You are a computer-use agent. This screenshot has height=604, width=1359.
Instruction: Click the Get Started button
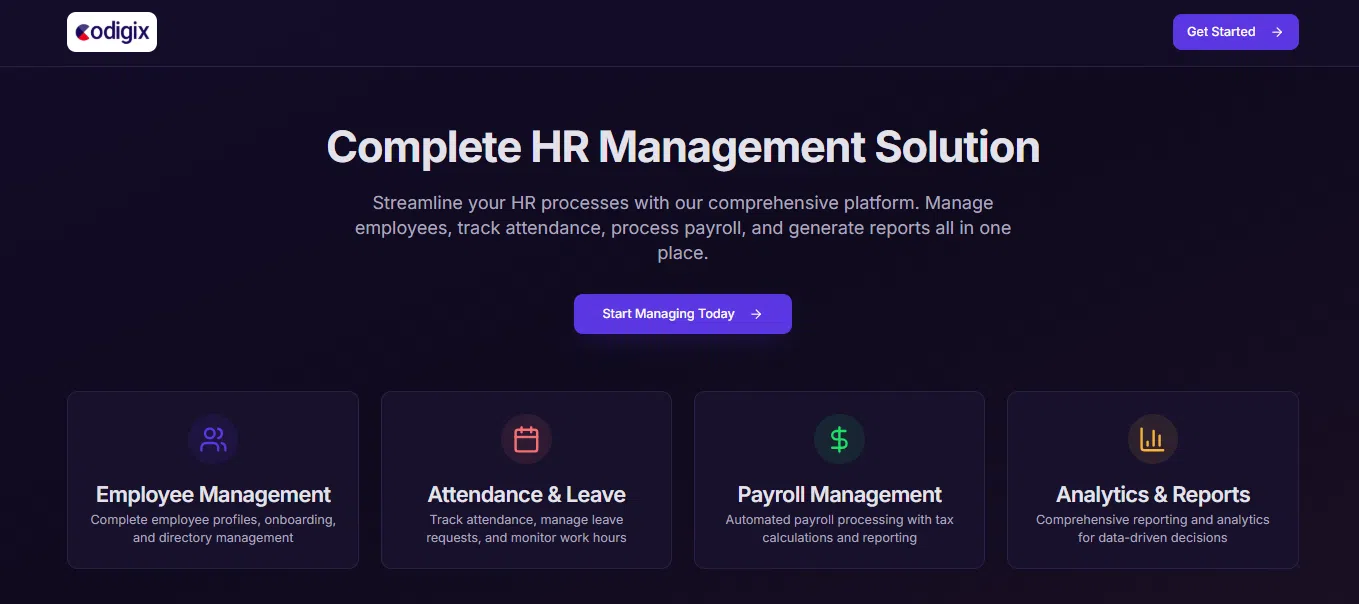click(x=1235, y=31)
